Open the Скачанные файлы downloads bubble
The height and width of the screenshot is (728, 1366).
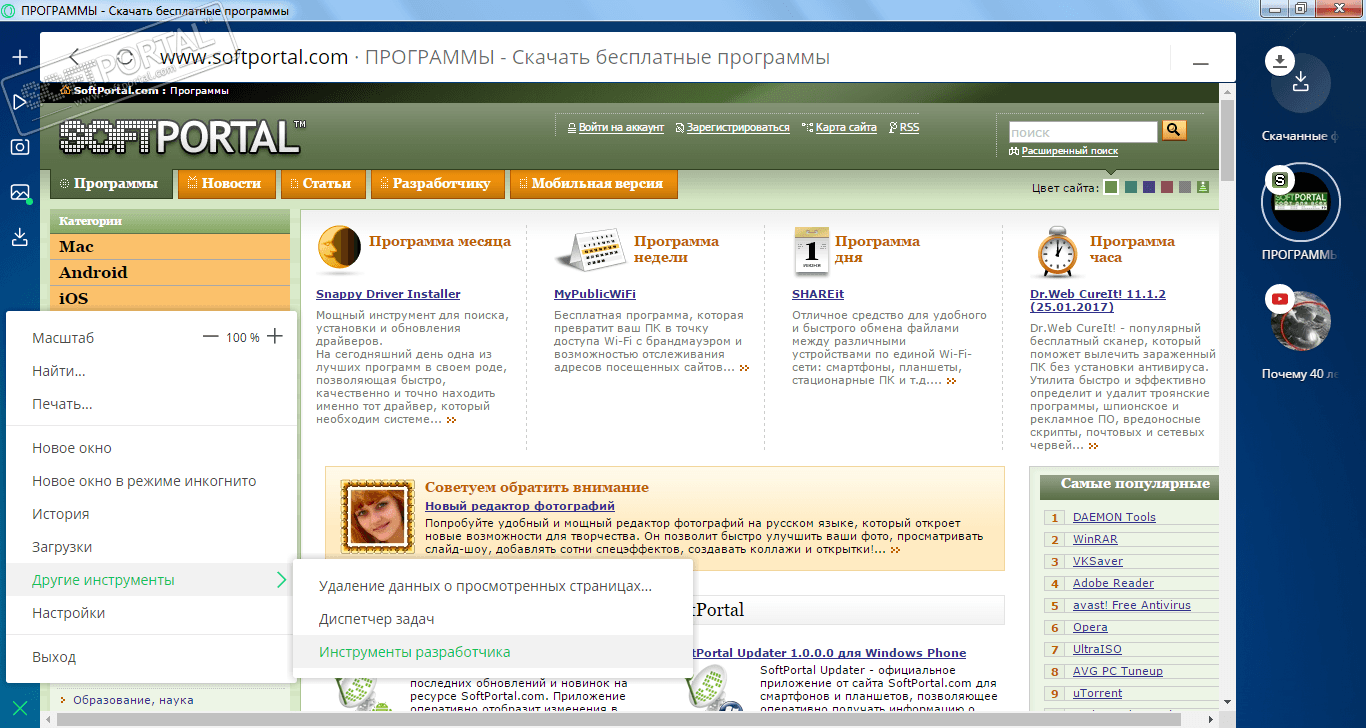pos(1301,82)
